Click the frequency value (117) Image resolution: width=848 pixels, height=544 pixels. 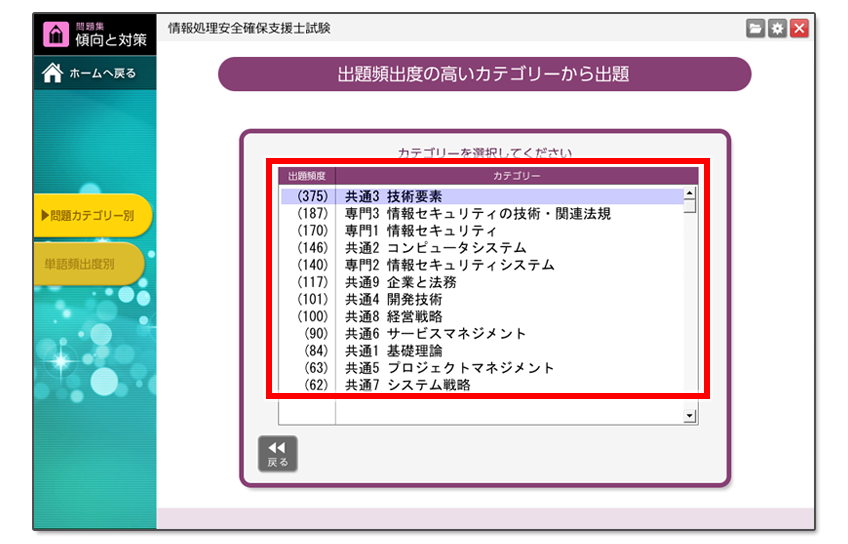pos(313,282)
